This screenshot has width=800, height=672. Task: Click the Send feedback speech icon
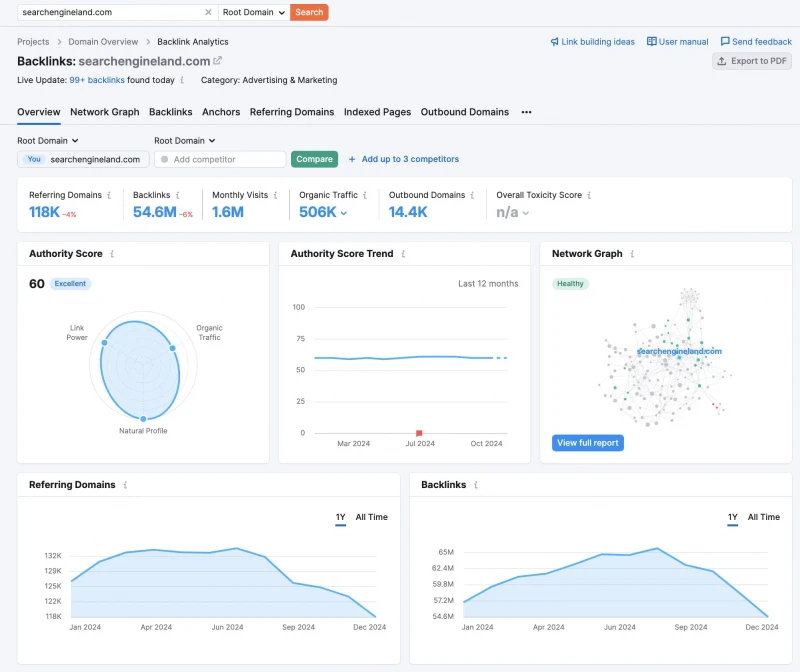click(725, 41)
